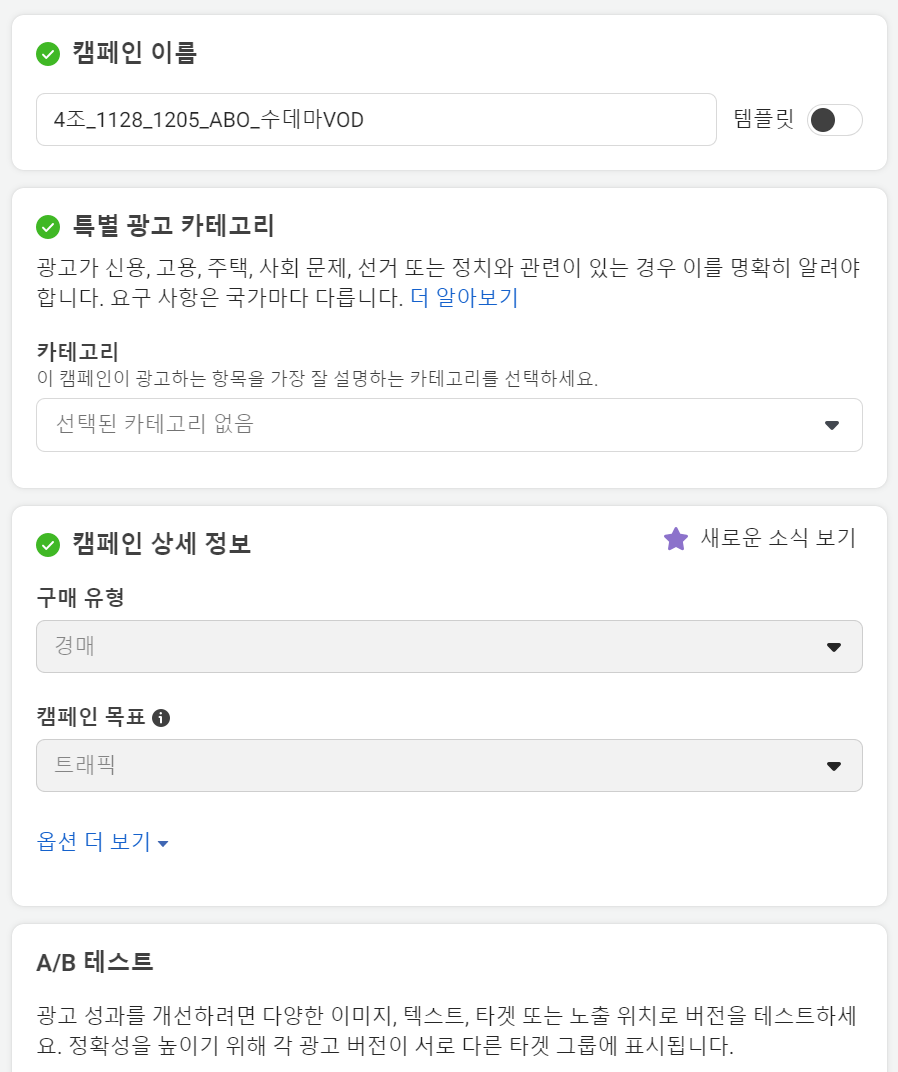
Task: Open the 캠페인 목표 트래픽 dropdown
Action: click(x=449, y=765)
